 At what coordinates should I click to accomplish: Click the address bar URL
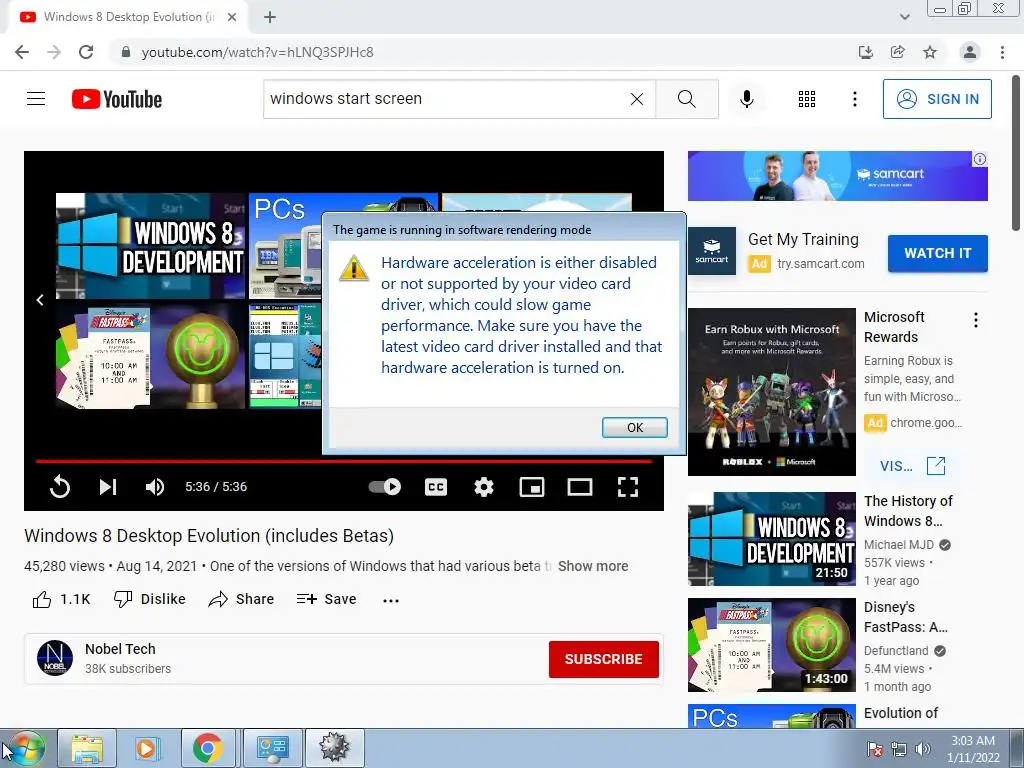pyautogui.click(x=257, y=52)
